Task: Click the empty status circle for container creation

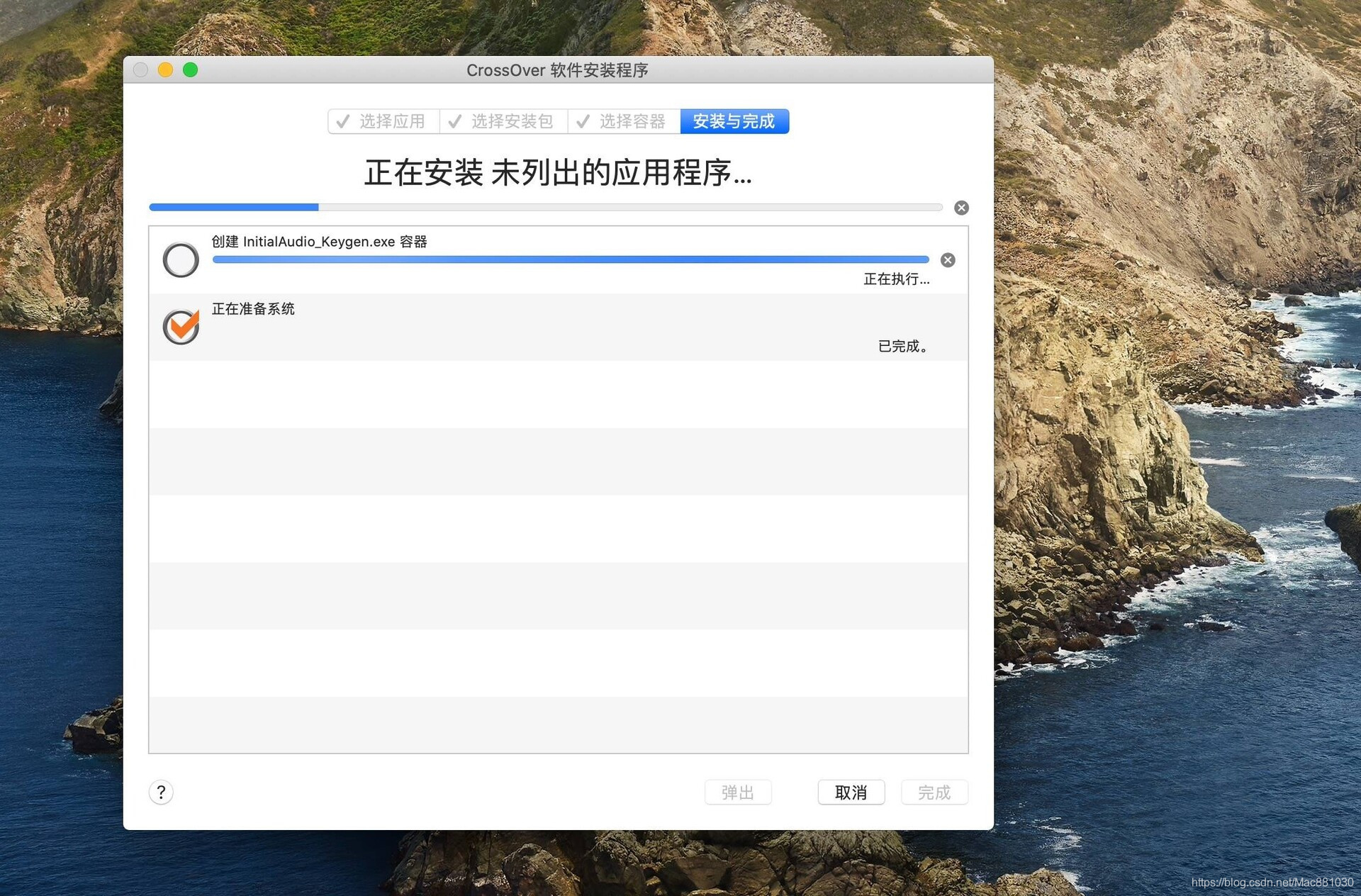Action: coord(181,260)
